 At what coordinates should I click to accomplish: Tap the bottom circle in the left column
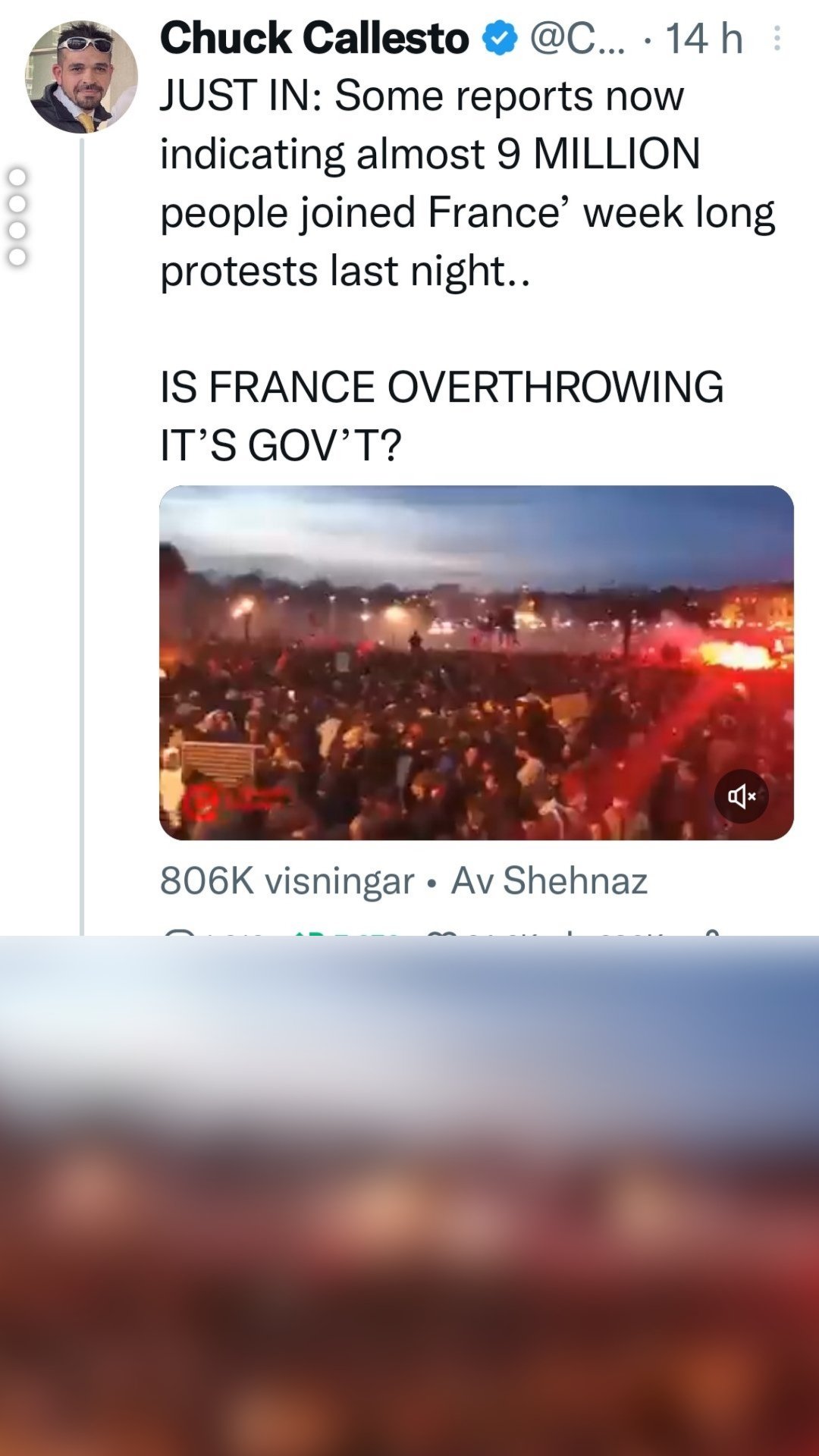(x=17, y=257)
